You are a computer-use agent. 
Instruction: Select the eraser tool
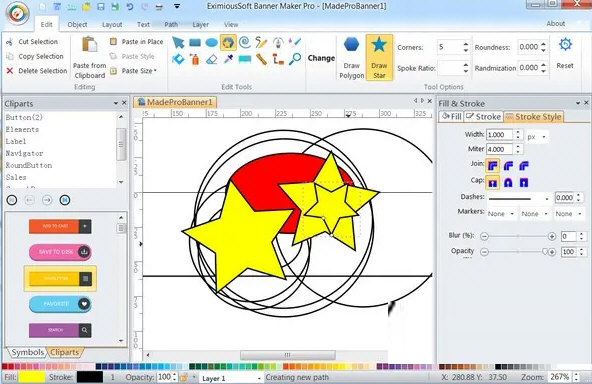211,59
